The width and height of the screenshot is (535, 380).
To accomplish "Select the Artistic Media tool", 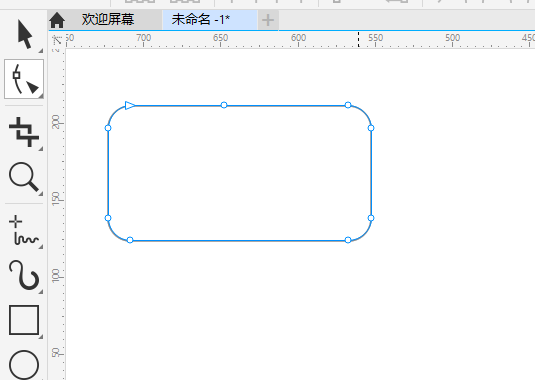I will 24,275.
